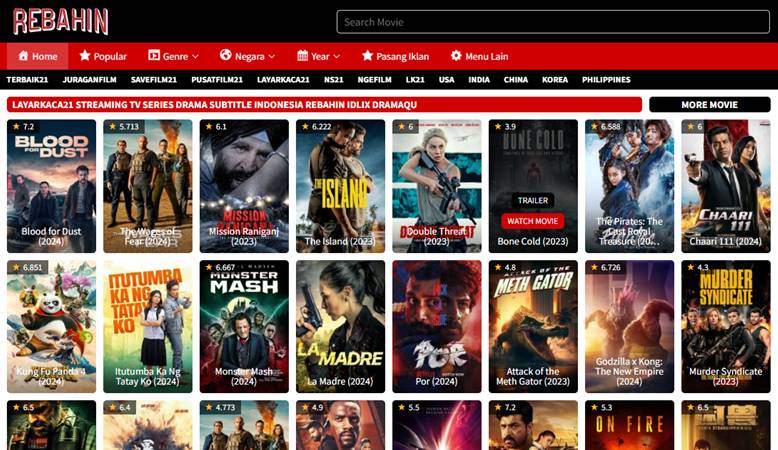This screenshot has height=450, width=778.
Task: Open the third-row poster rated 5.5
Action: [x=437, y=425]
